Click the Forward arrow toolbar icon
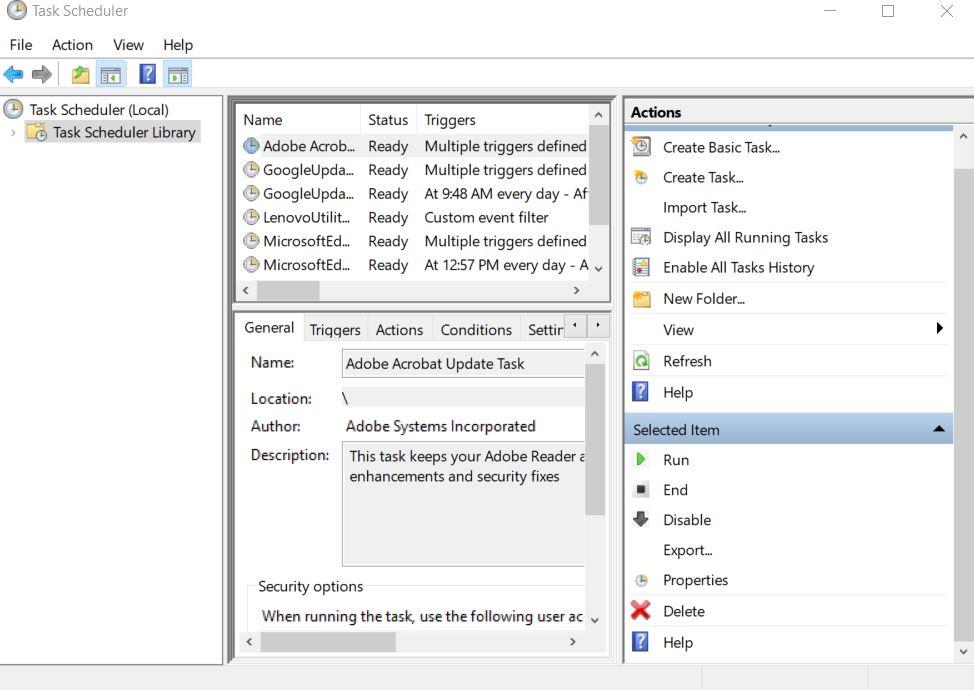Image resolution: width=974 pixels, height=690 pixels. 42,75
